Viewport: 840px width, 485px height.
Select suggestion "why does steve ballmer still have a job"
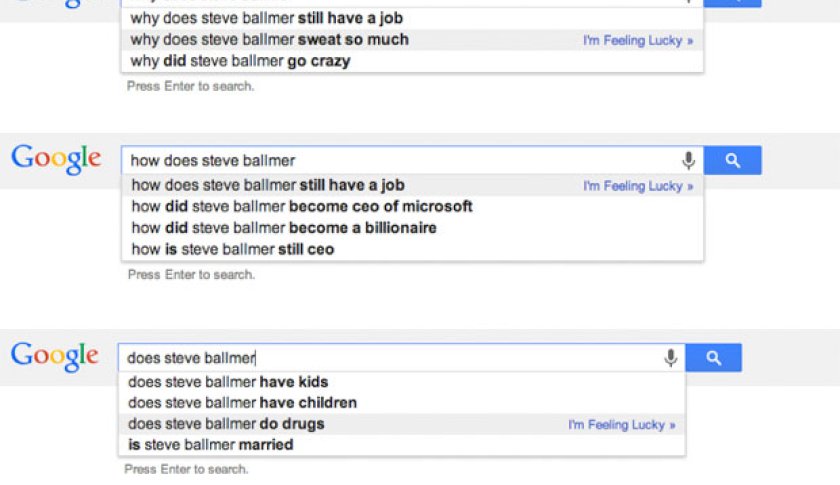tap(267, 18)
